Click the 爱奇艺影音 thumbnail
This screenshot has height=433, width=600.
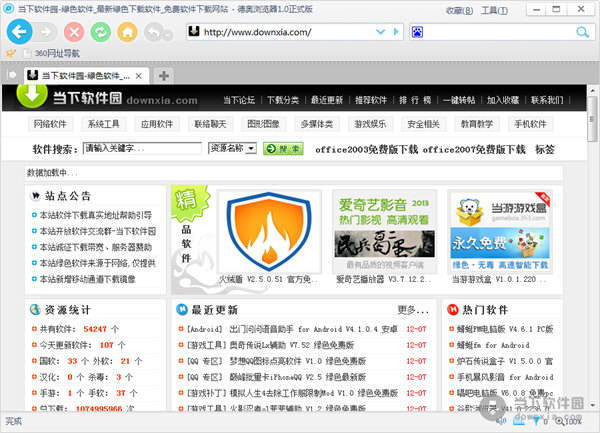click(385, 232)
